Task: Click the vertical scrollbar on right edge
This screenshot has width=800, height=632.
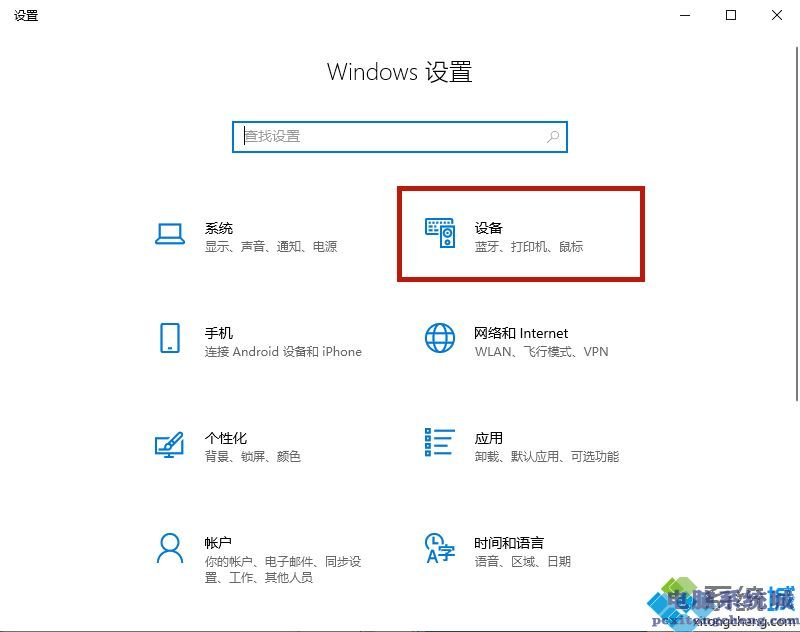Action: click(797, 224)
